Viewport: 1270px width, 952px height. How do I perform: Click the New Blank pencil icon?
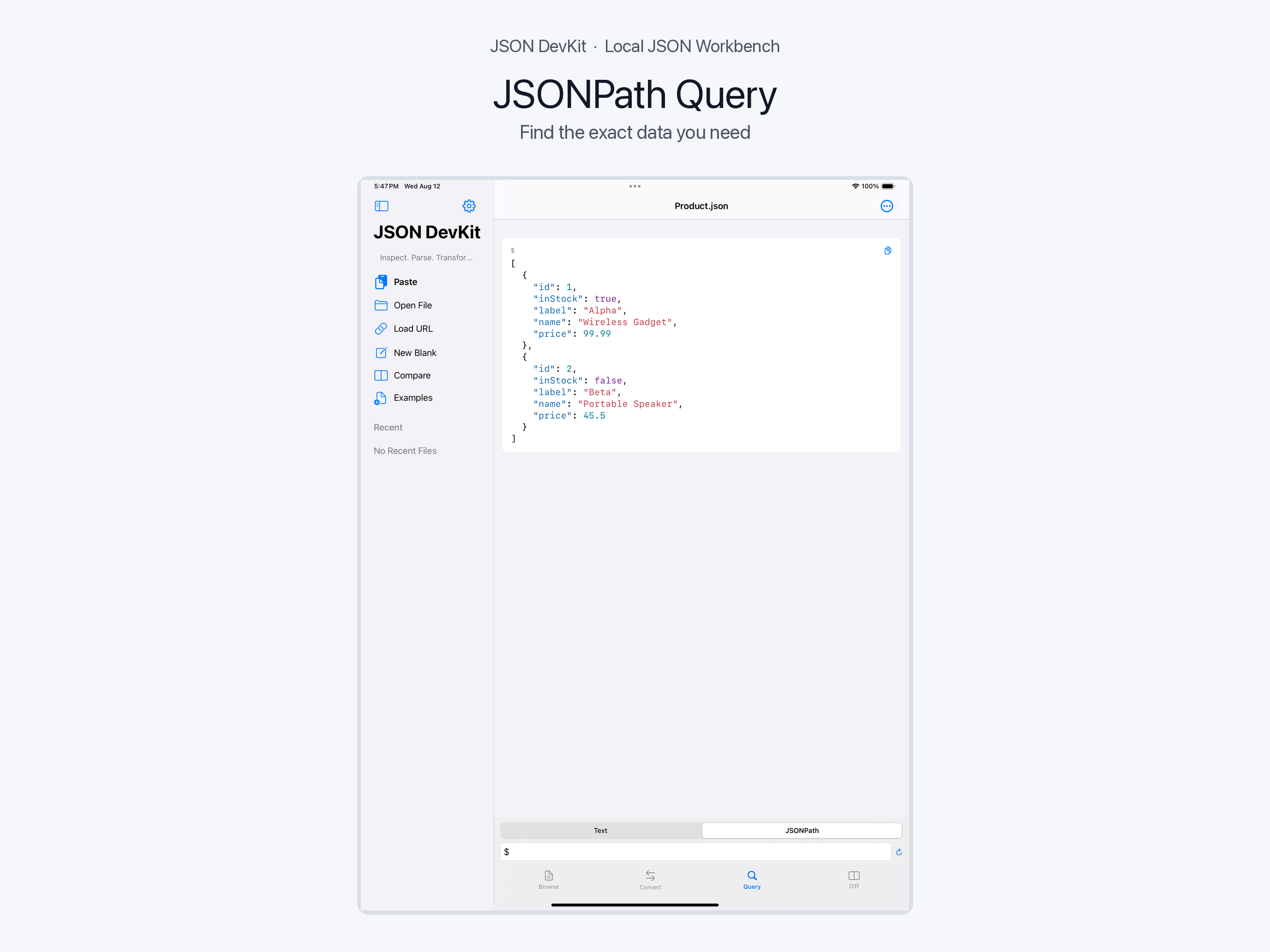[381, 352]
